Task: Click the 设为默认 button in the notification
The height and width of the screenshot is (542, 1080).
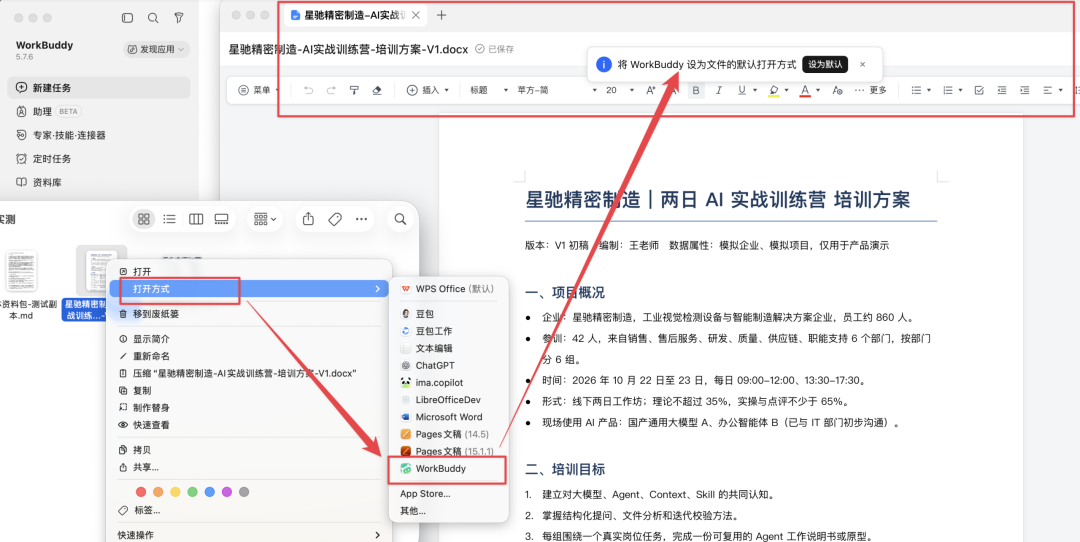Action: (824, 64)
